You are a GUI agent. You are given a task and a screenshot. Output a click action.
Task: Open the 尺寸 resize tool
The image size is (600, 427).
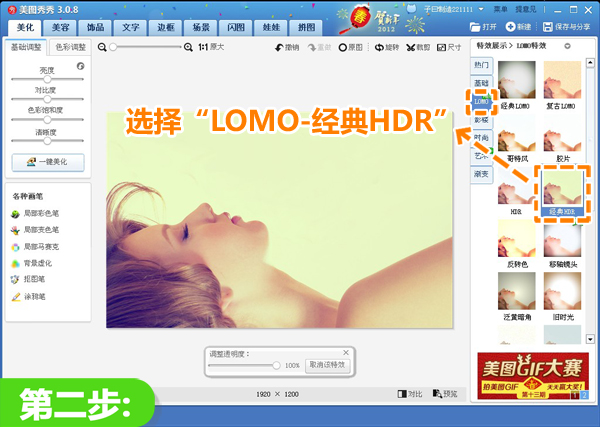pyautogui.click(x=449, y=47)
